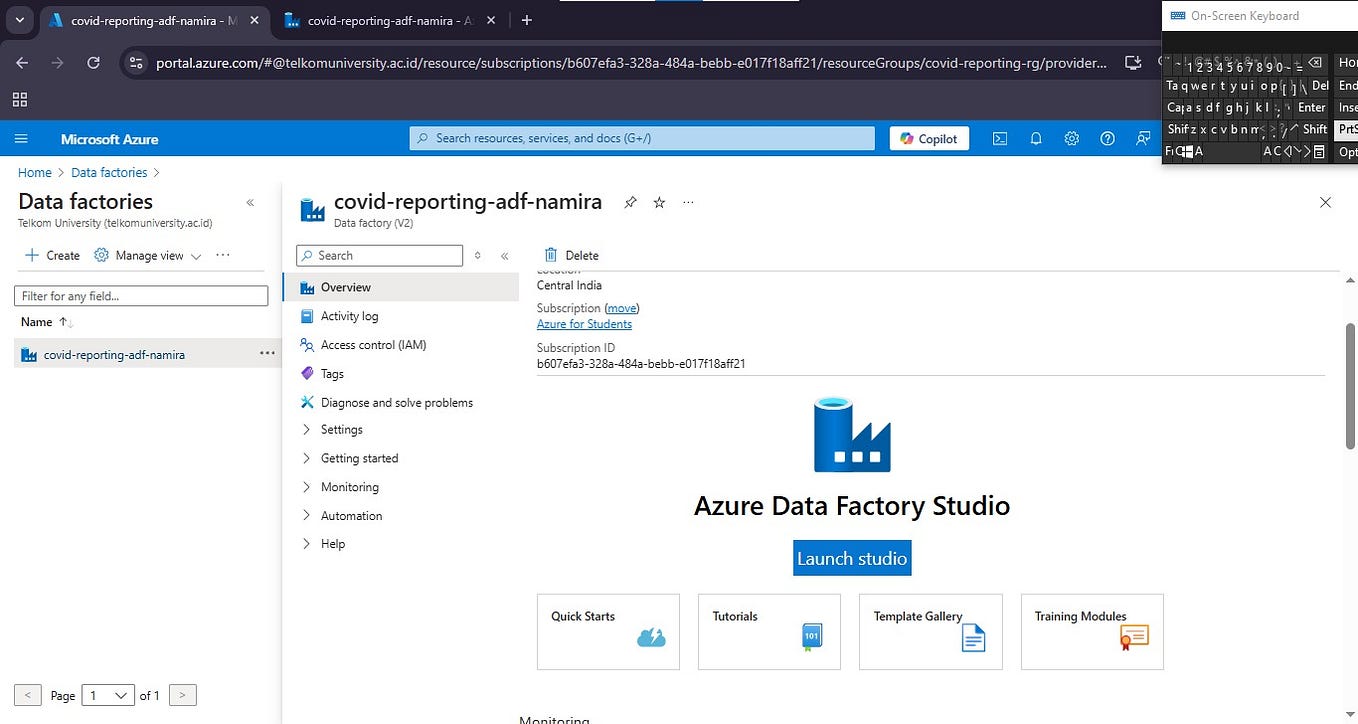
Task: Open the portal hamburger menu
Action: click(x=21, y=138)
